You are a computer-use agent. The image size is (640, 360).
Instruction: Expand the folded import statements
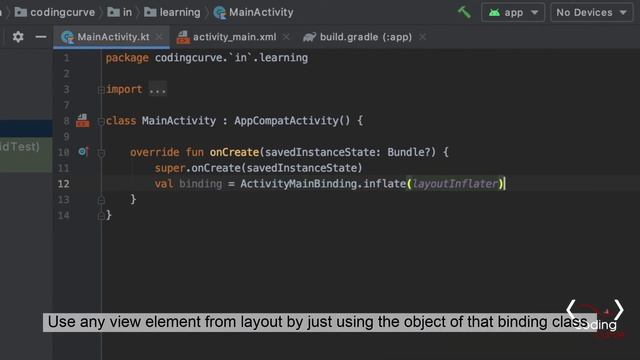[x=101, y=89]
